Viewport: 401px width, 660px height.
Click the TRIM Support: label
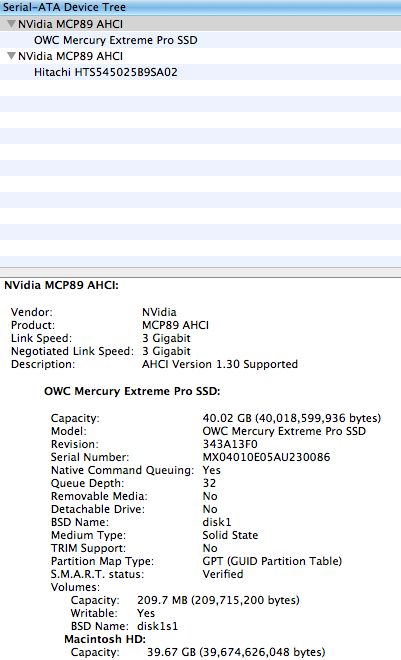(88, 549)
